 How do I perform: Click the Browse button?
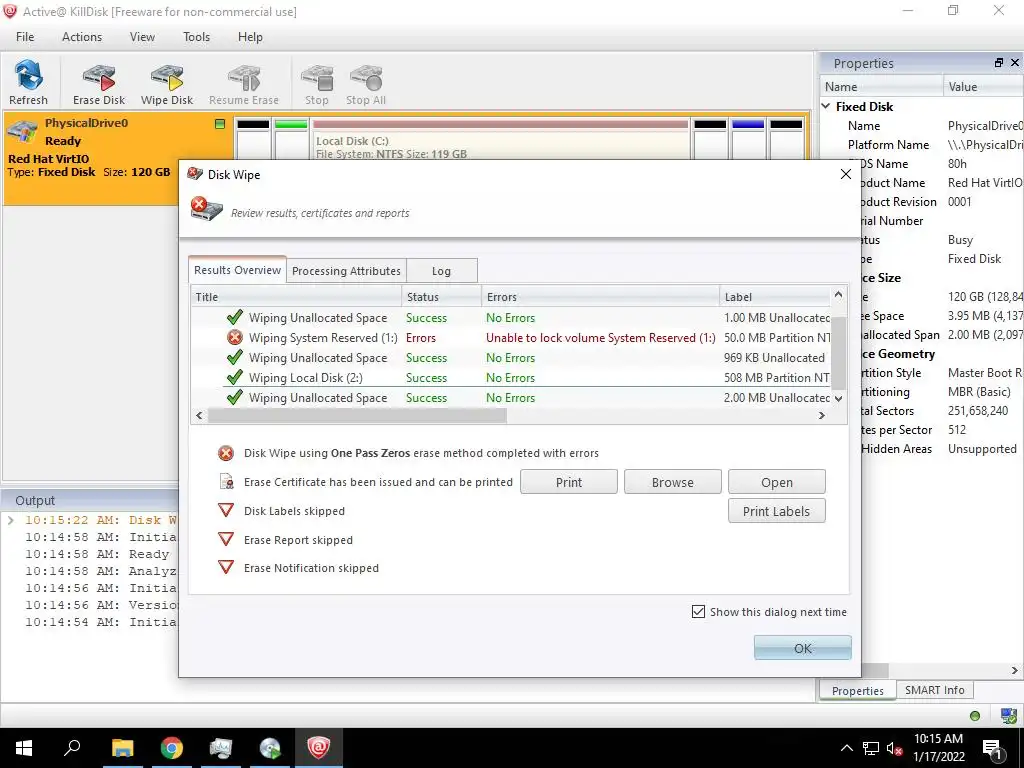[673, 482]
